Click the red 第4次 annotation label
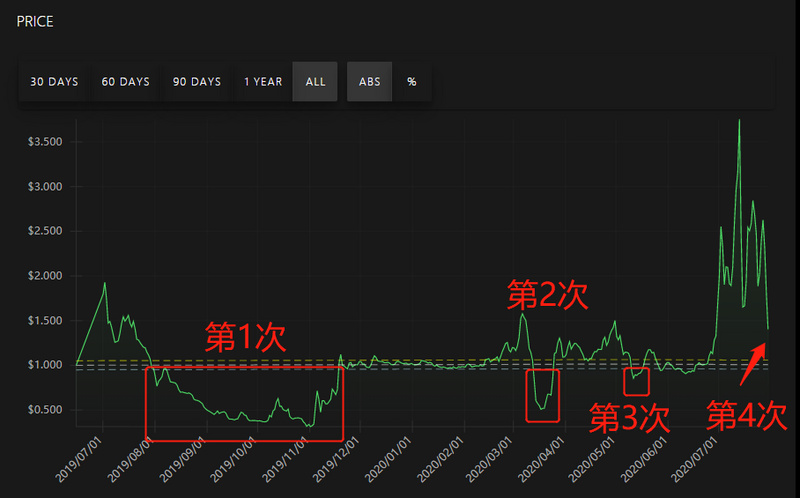The image size is (800, 498). point(746,415)
